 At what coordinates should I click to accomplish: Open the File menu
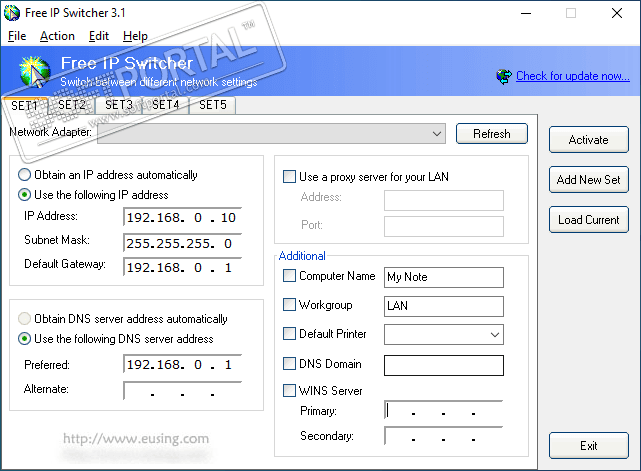coord(17,36)
